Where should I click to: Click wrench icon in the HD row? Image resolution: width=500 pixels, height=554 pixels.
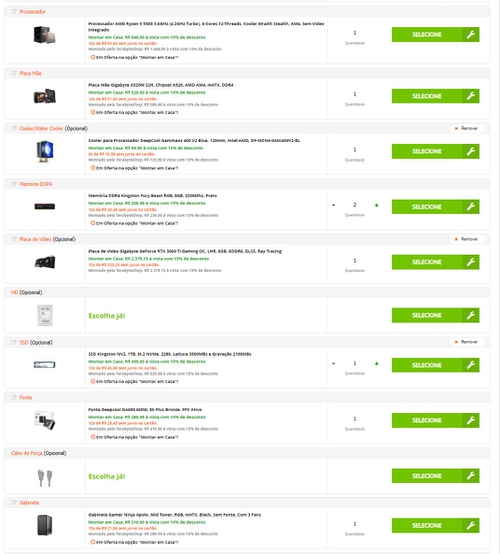(471, 315)
